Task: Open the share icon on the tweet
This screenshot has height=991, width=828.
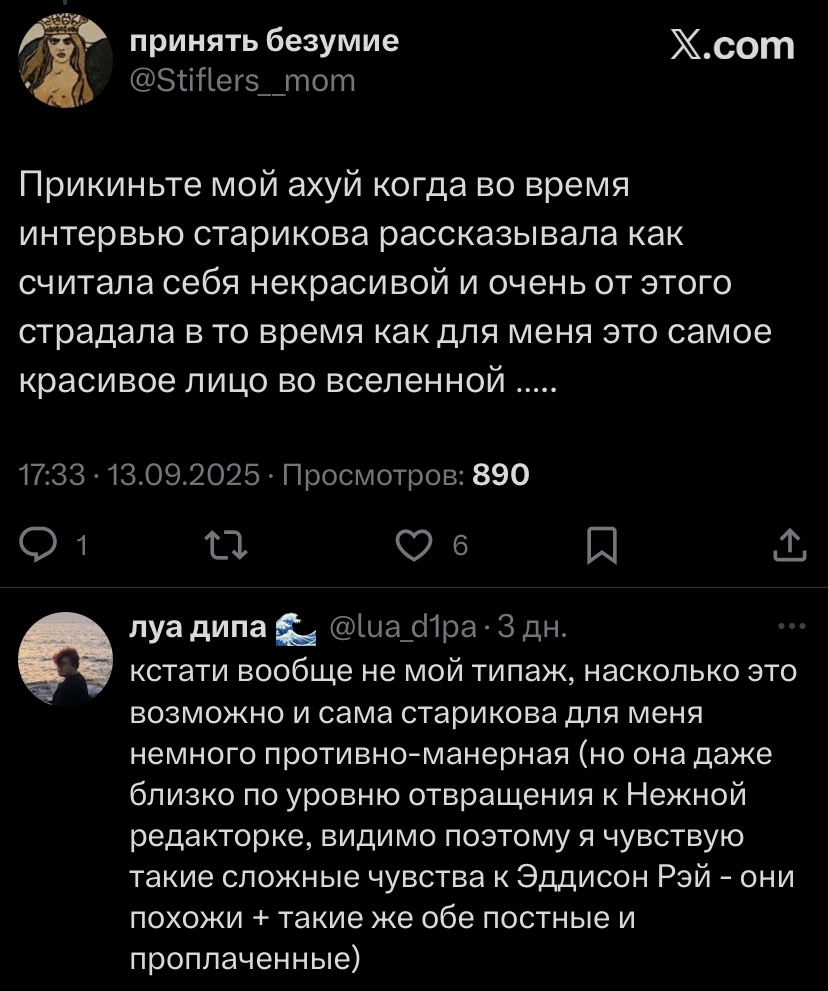Action: pos(789,546)
